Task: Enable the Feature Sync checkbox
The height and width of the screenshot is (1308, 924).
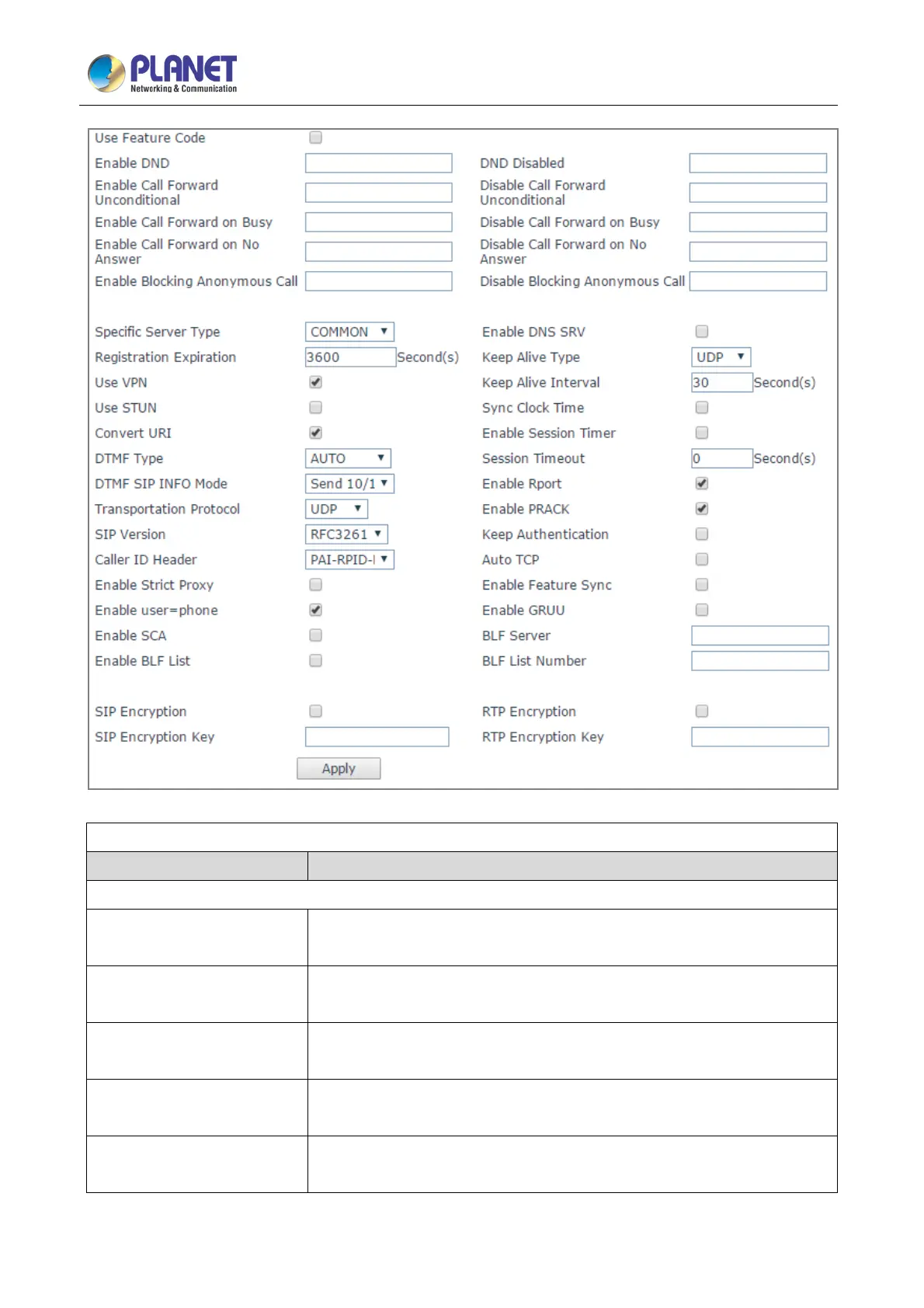Action: coord(702,584)
